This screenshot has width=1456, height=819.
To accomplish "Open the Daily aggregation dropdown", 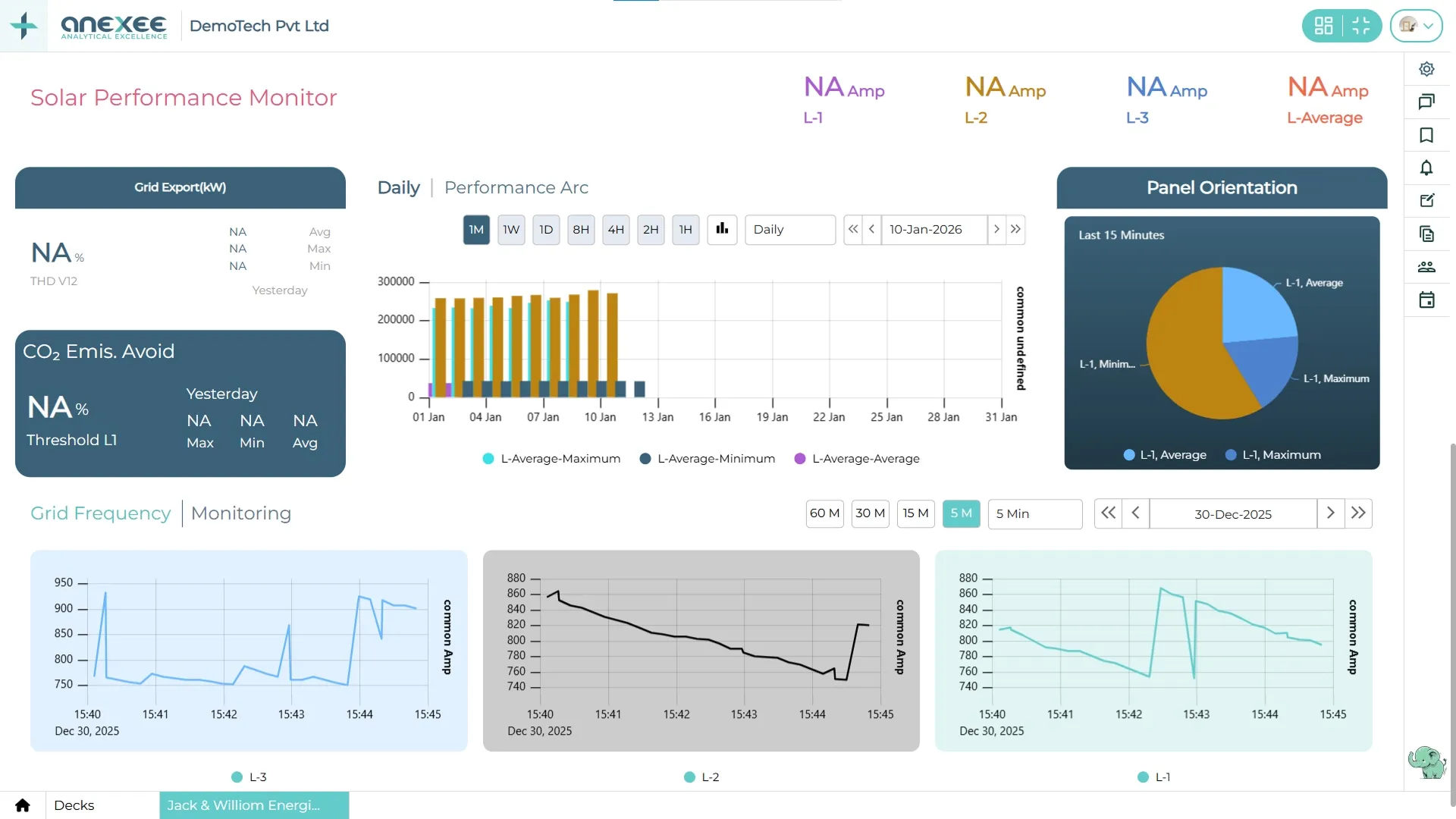I will [790, 229].
